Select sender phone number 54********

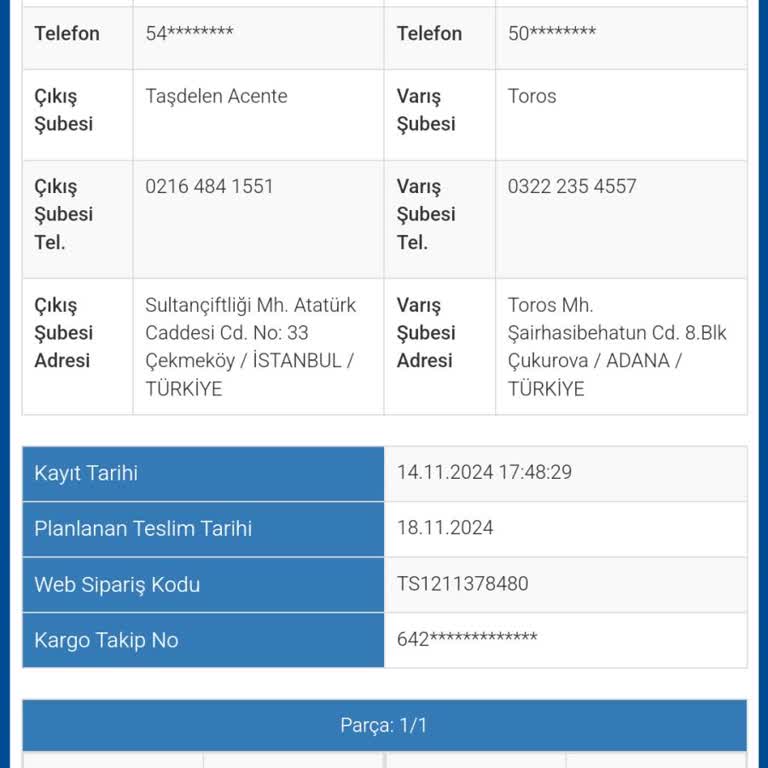tap(189, 33)
